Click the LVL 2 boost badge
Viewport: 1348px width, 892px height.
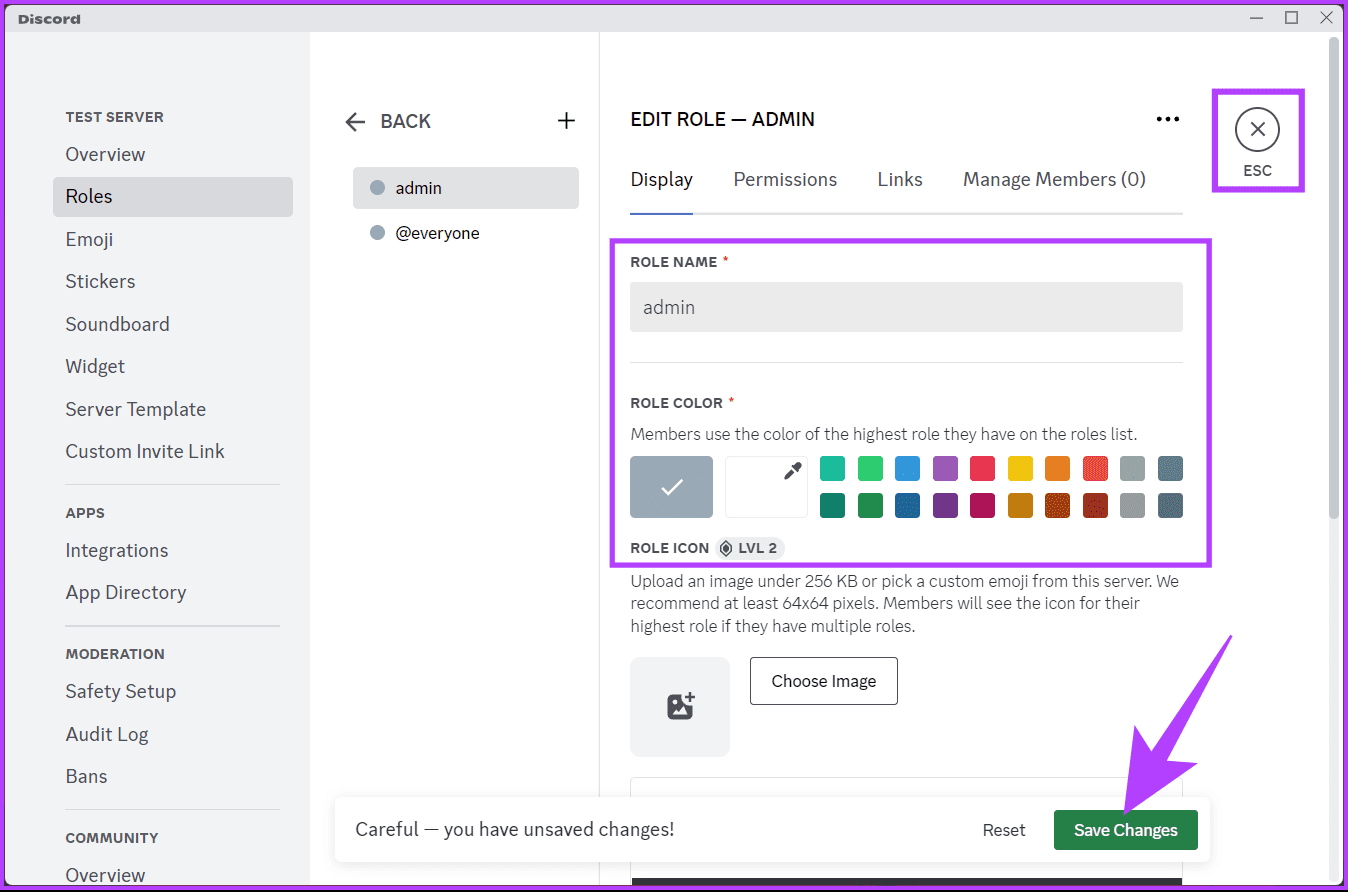pos(751,548)
